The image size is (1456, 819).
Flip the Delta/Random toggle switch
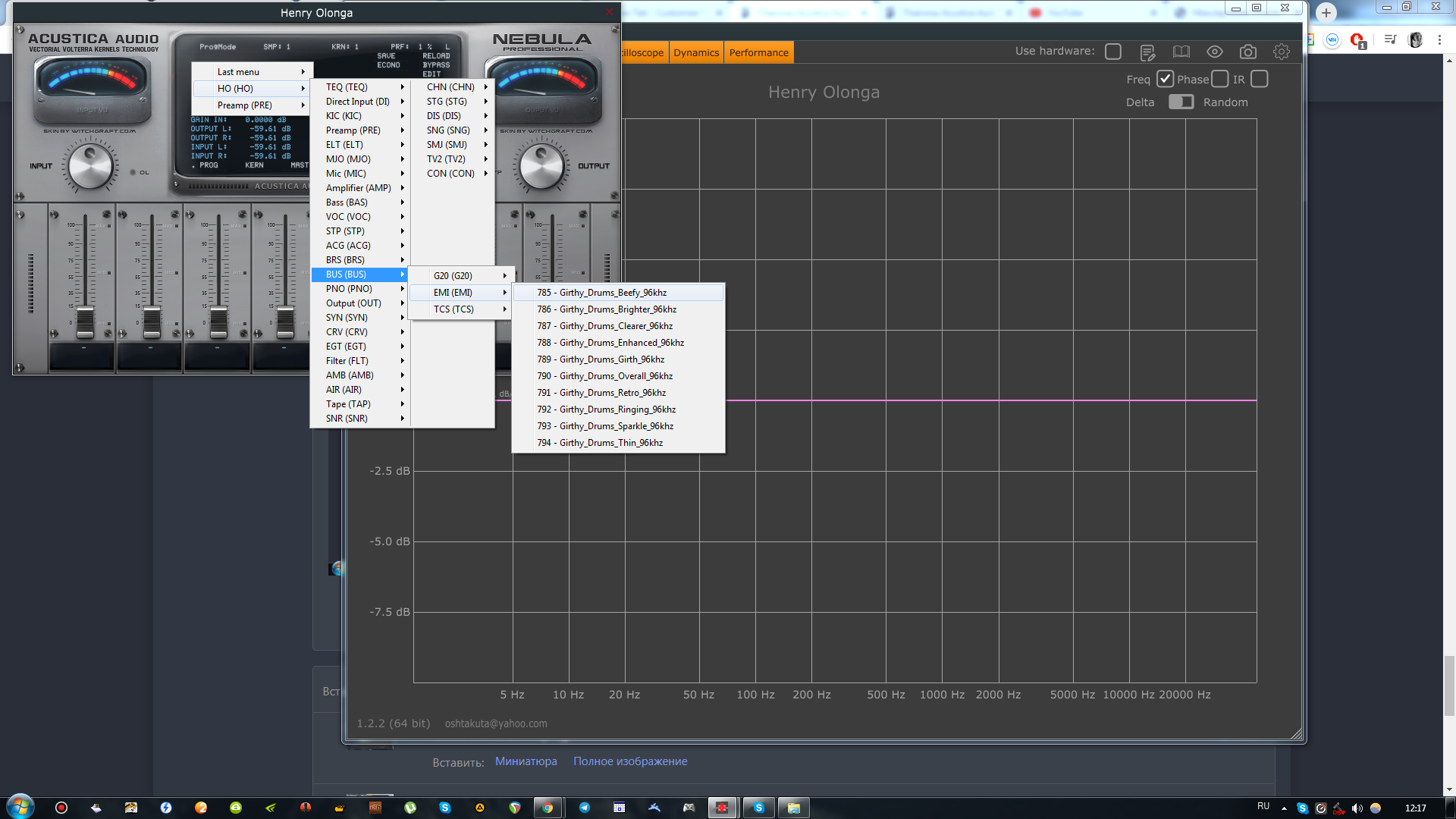click(1181, 102)
